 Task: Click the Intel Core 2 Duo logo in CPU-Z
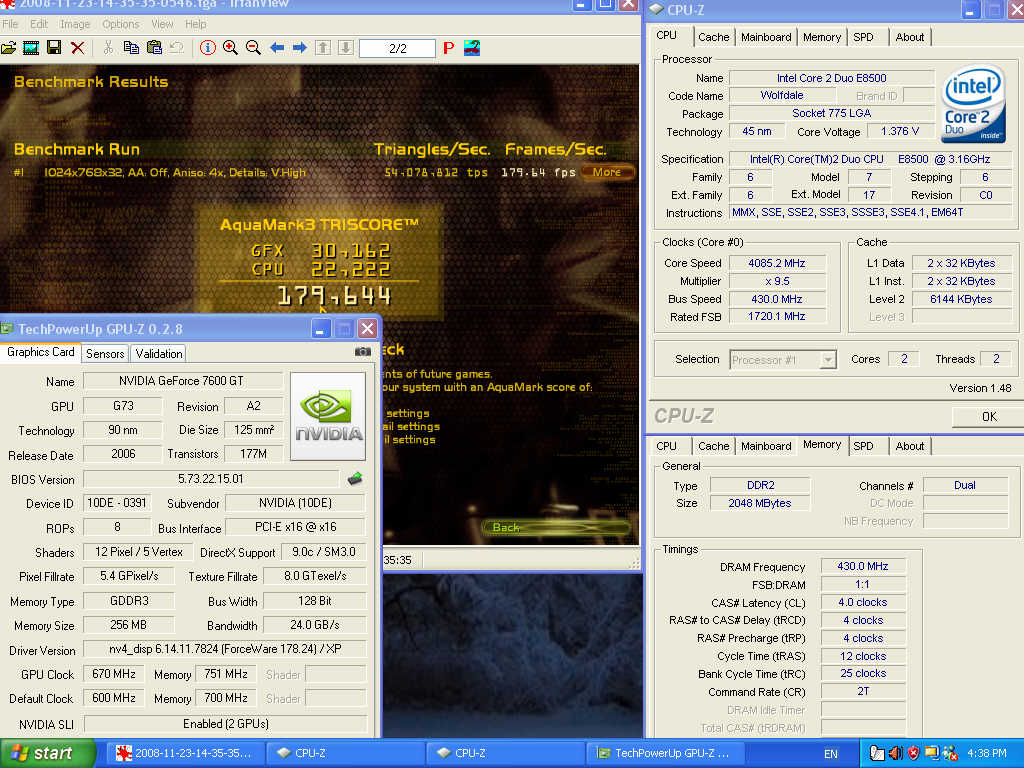973,103
